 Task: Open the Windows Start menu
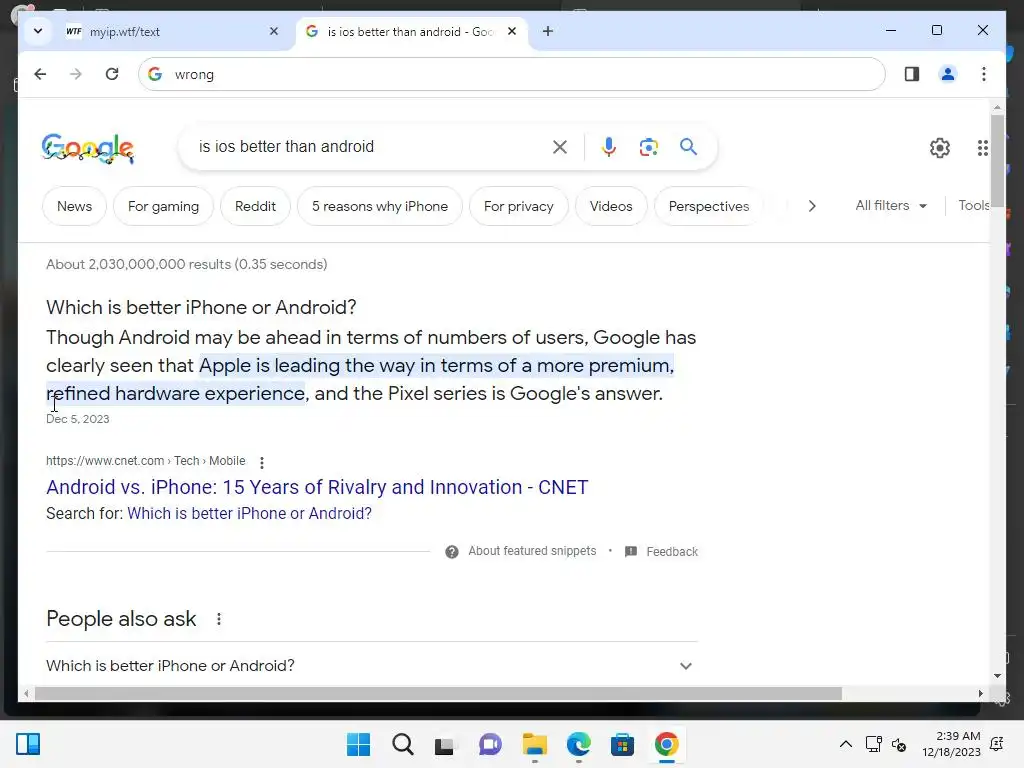click(358, 744)
